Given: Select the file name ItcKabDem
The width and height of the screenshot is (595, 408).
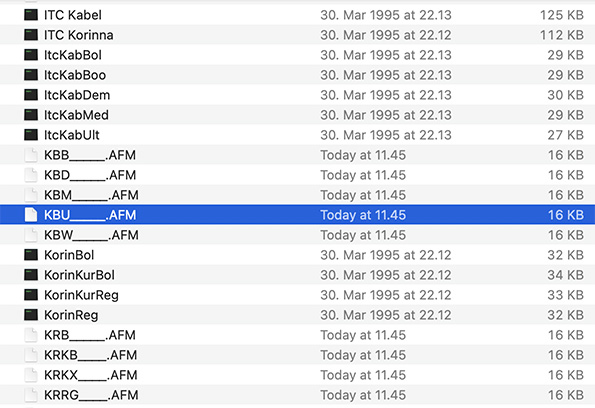Looking at the screenshot, I should pyautogui.click(x=77, y=95).
